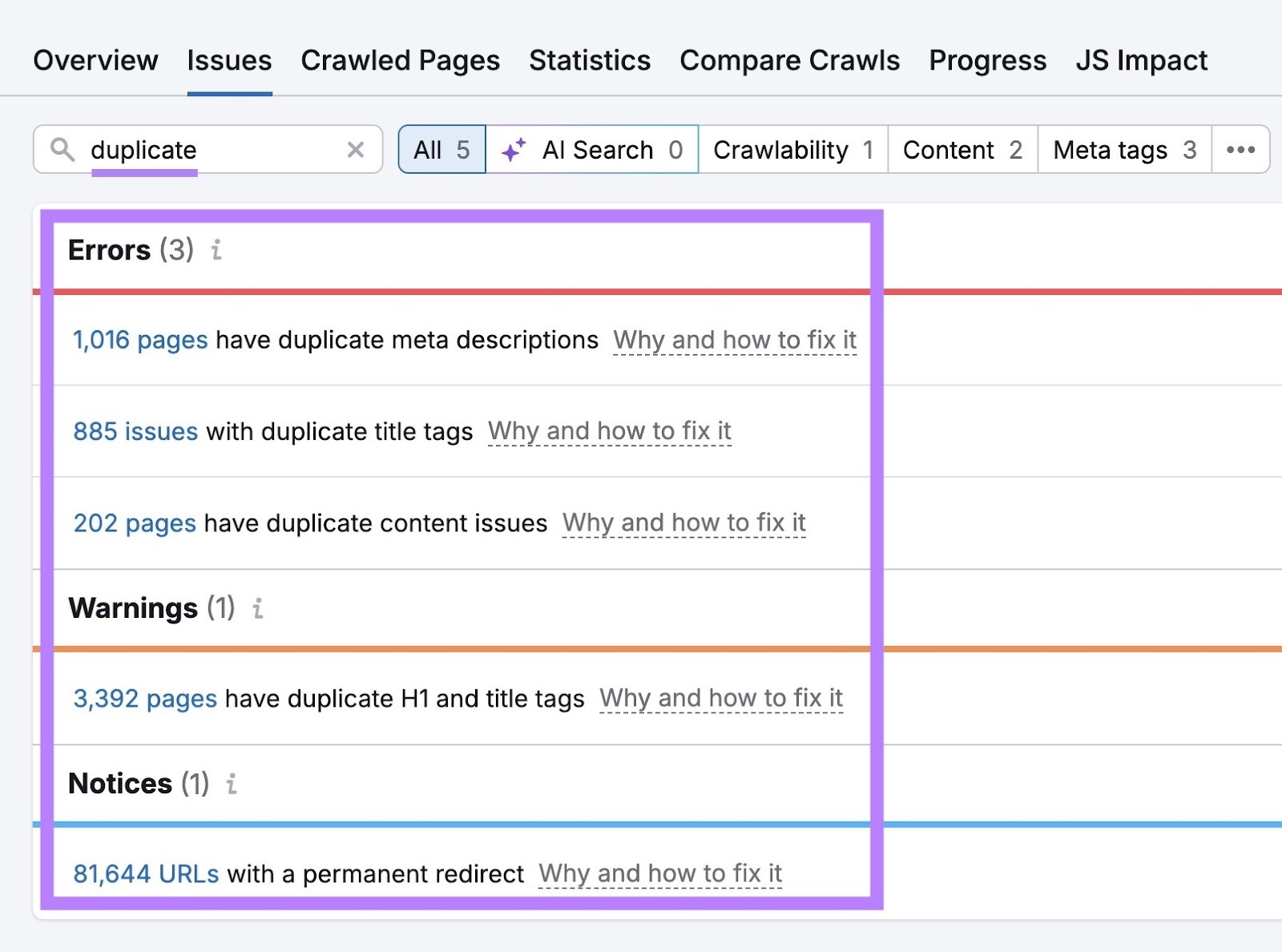The width and height of the screenshot is (1282, 952).
Task: Open the 81,644 URLs with permanent redirects
Action: 146,874
